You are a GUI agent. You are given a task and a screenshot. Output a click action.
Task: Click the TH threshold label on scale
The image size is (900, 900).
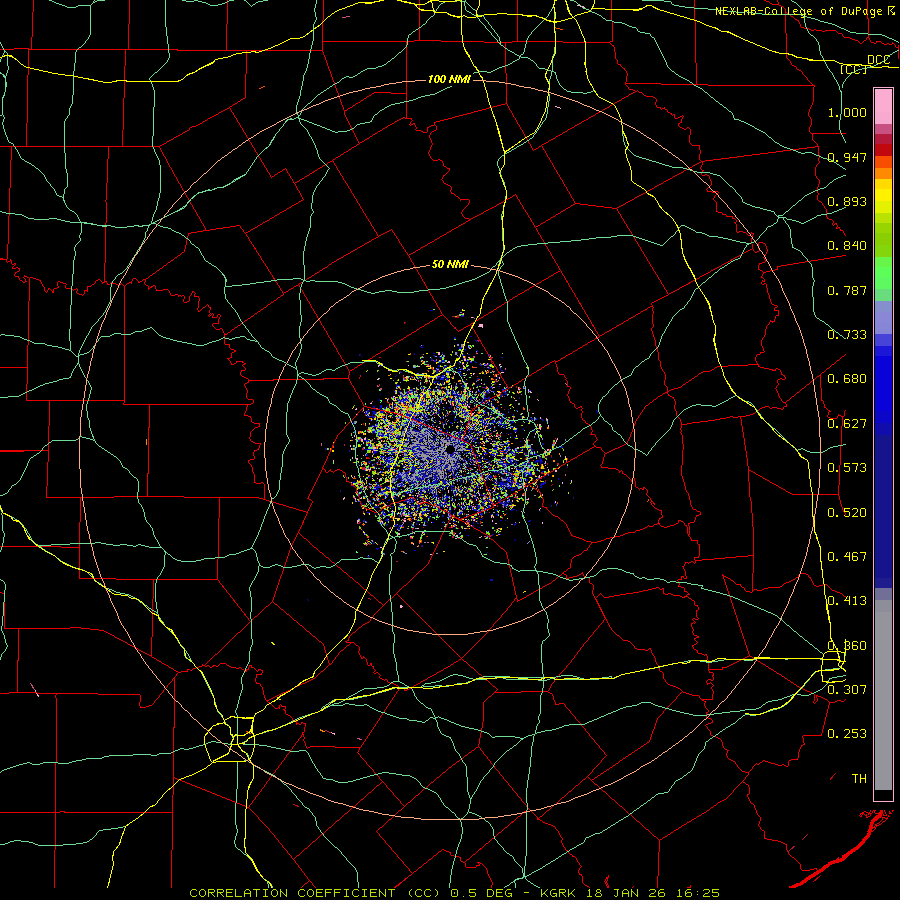click(859, 778)
